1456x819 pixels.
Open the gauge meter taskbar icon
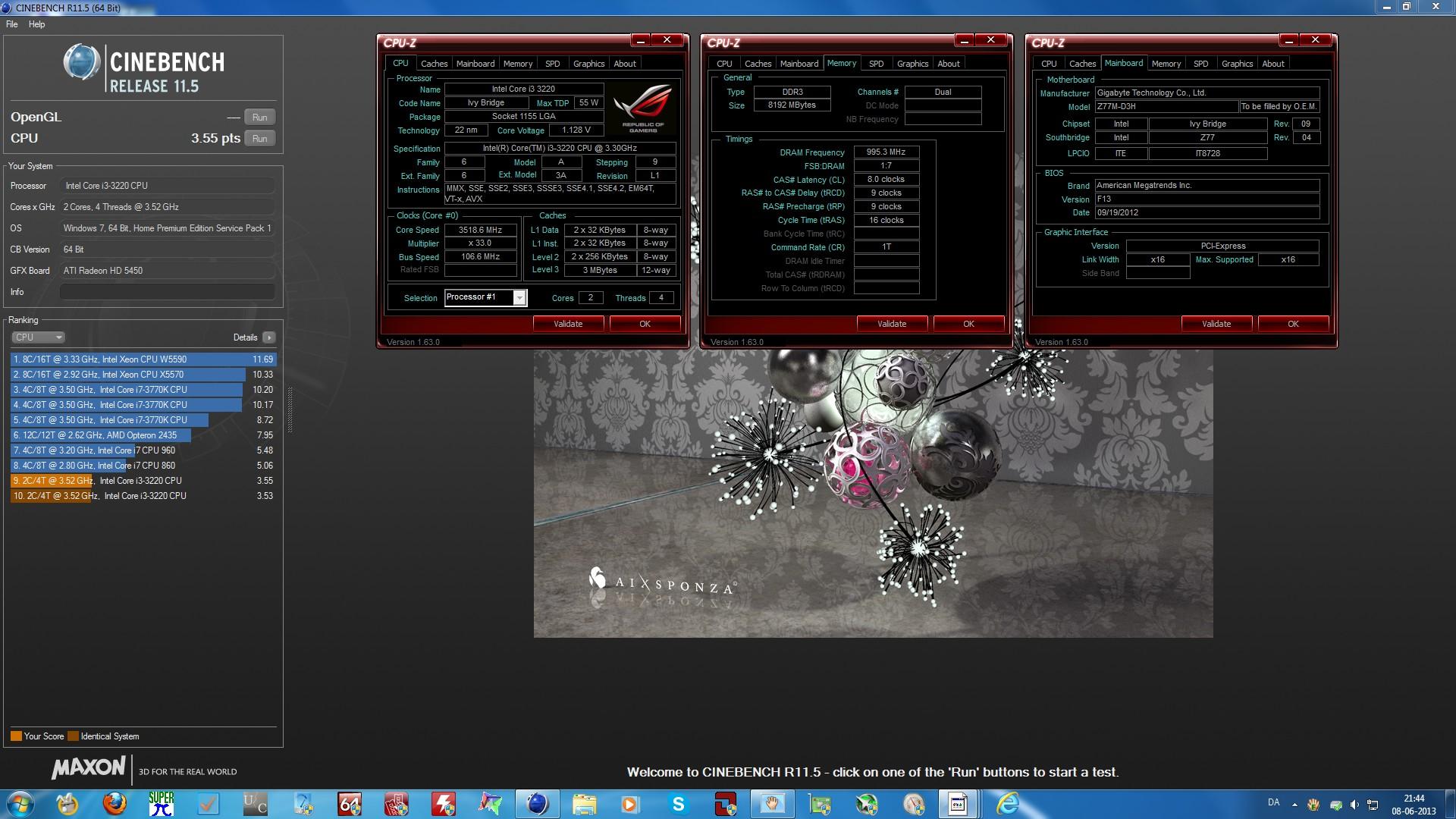[x=913, y=804]
